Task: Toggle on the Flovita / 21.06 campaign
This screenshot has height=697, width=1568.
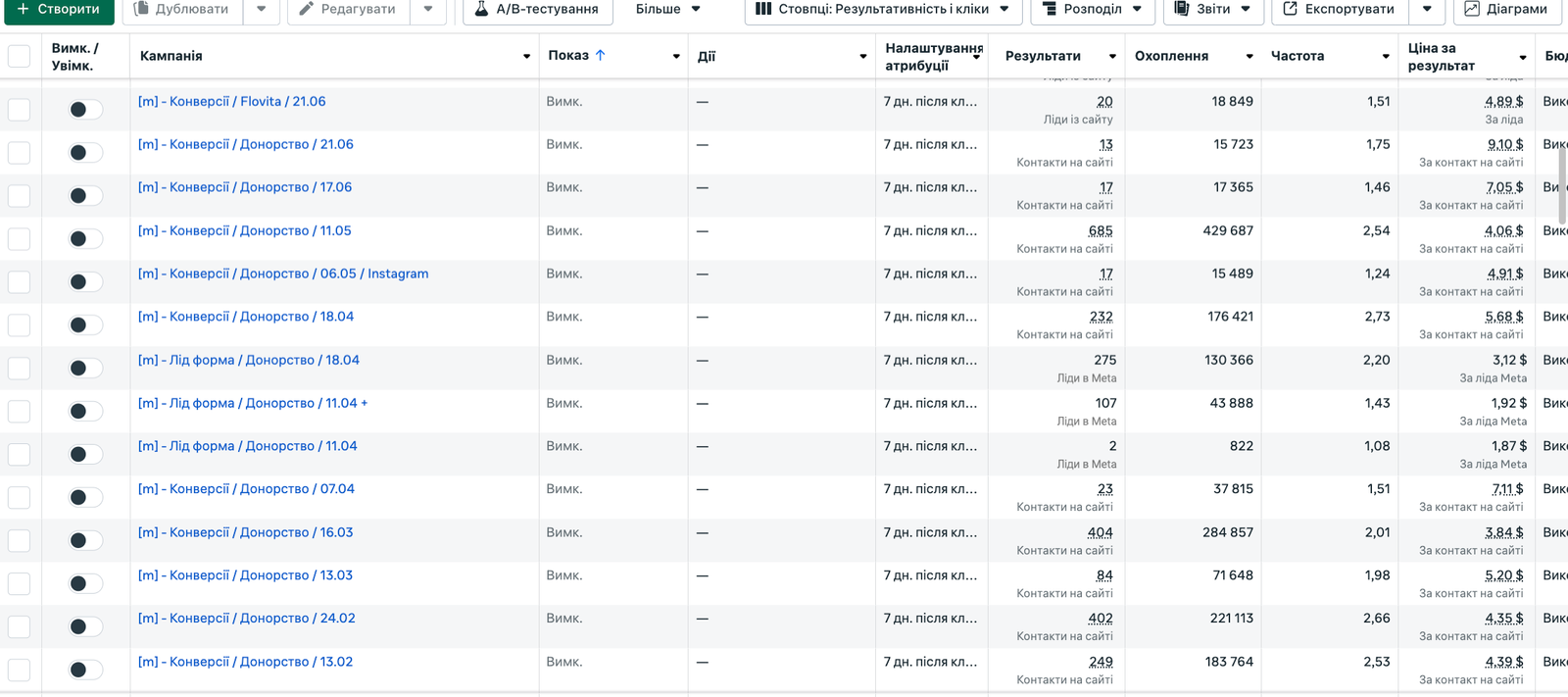Action: click(85, 110)
